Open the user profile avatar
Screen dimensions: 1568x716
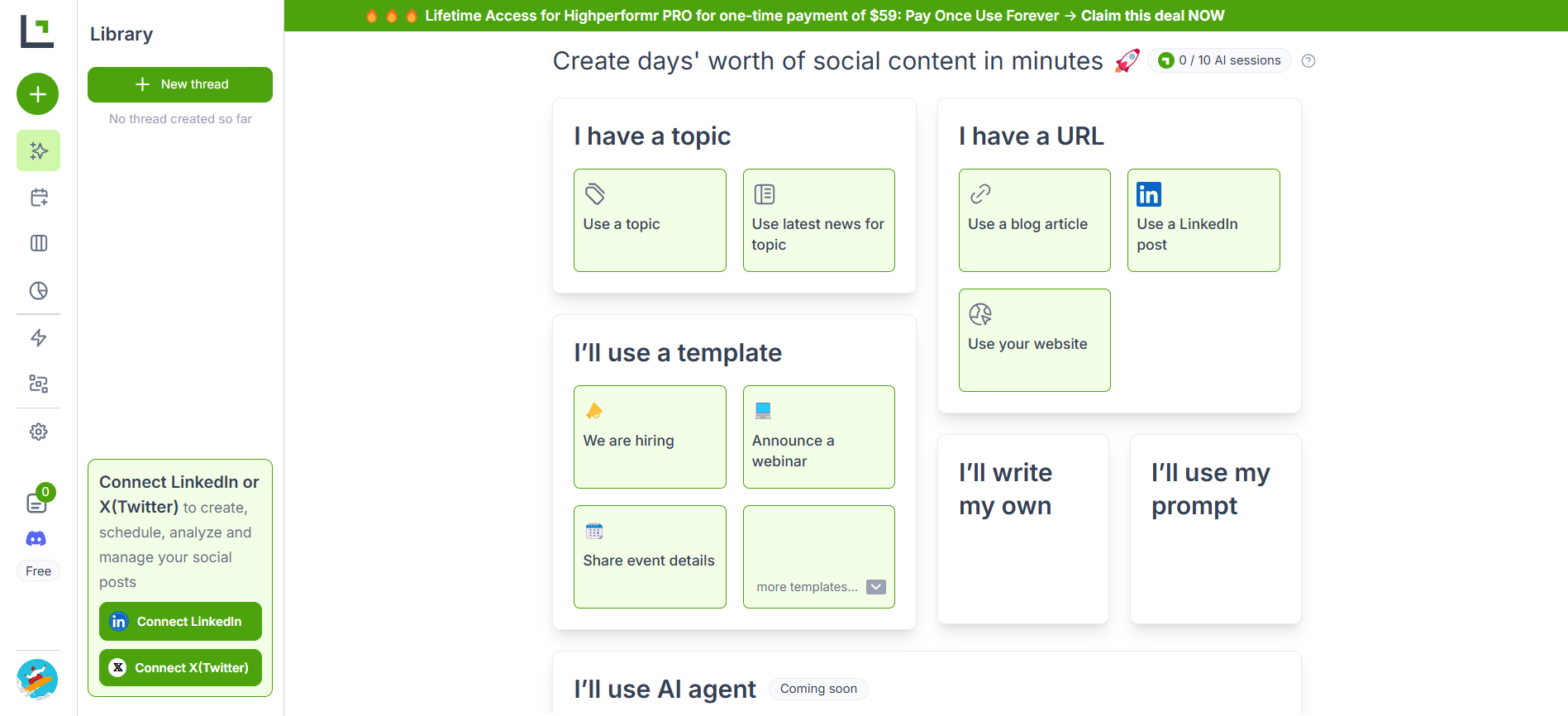click(37, 680)
